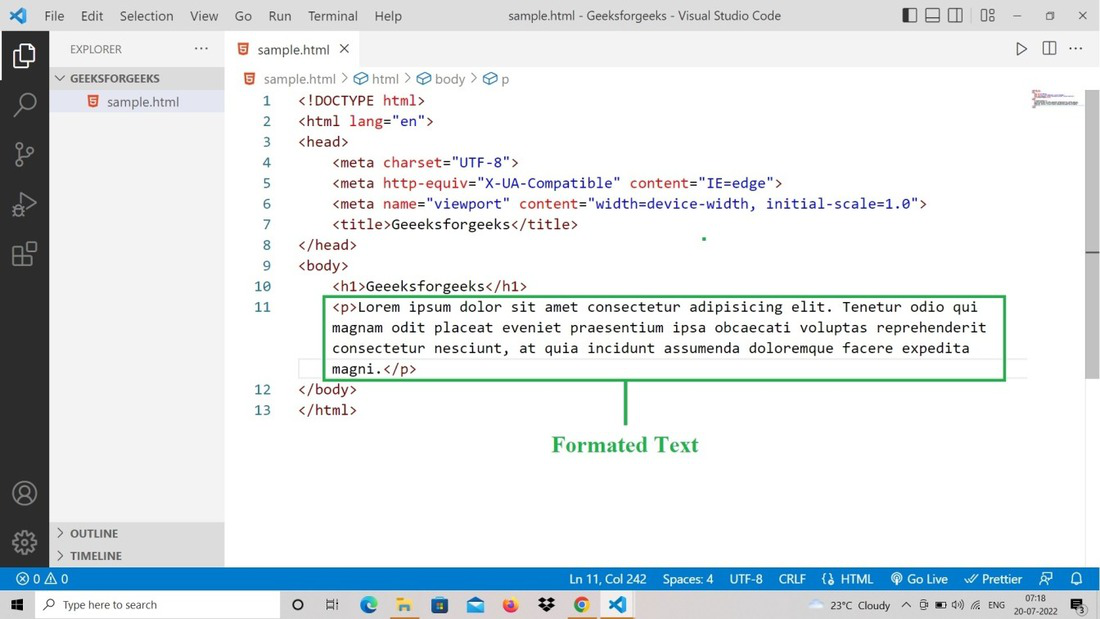Select the sample.html editor tab

pos(293,49)
